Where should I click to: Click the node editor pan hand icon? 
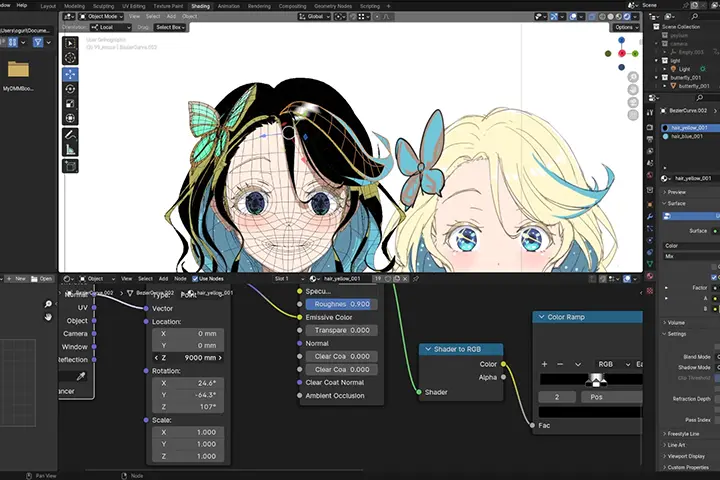(48, 317)
